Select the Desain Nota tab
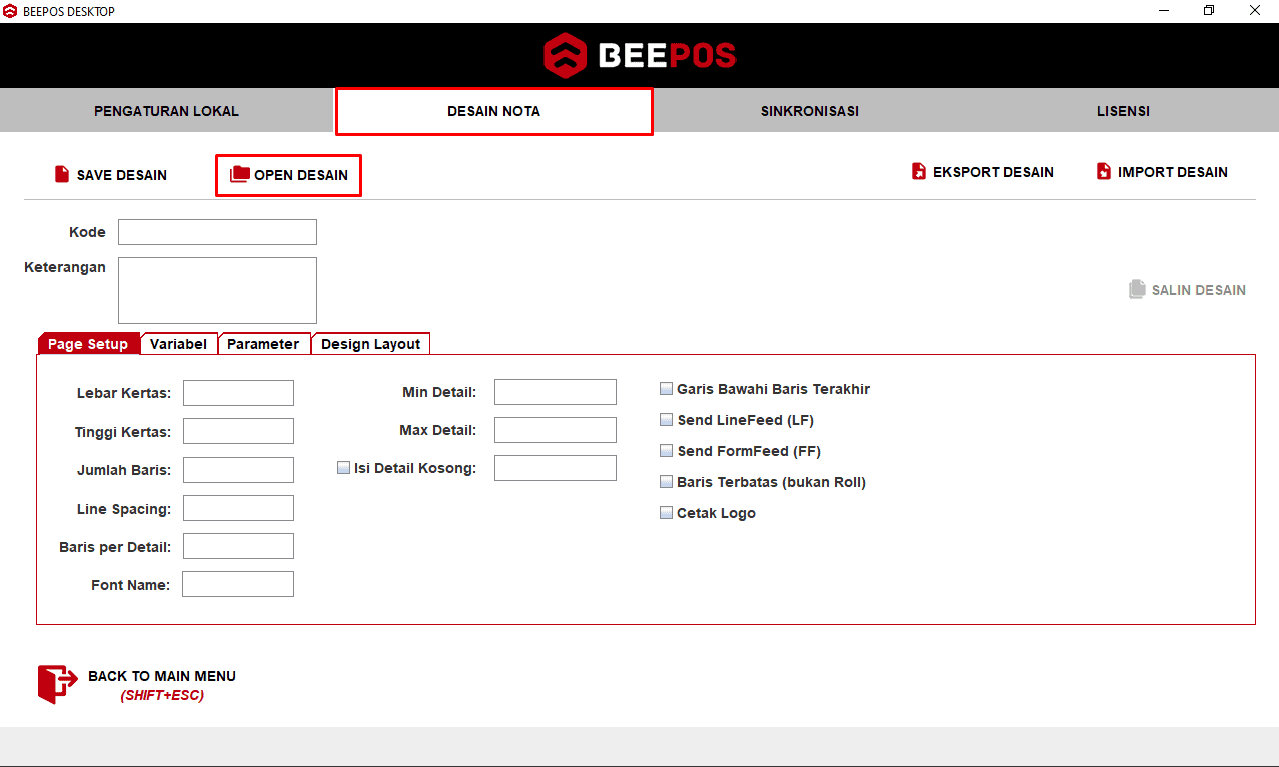 494,111
